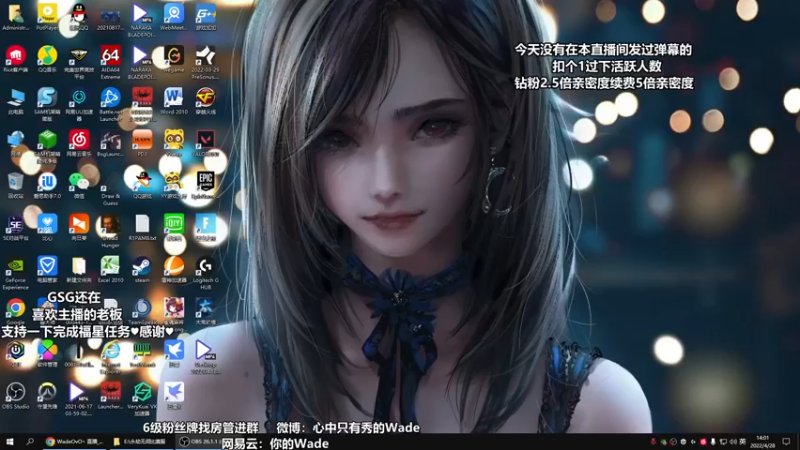The image size is (800, 450).
Task: Open the Draw & Guess shortcut
Action: [x=110, y=189]
